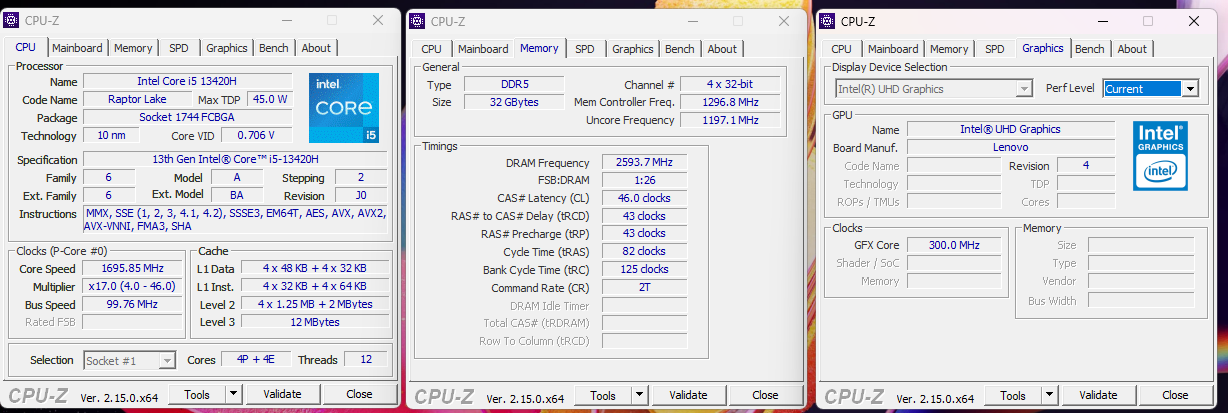Open About tab in the right window
The image size is (1228, 413).
(1132, 49)
